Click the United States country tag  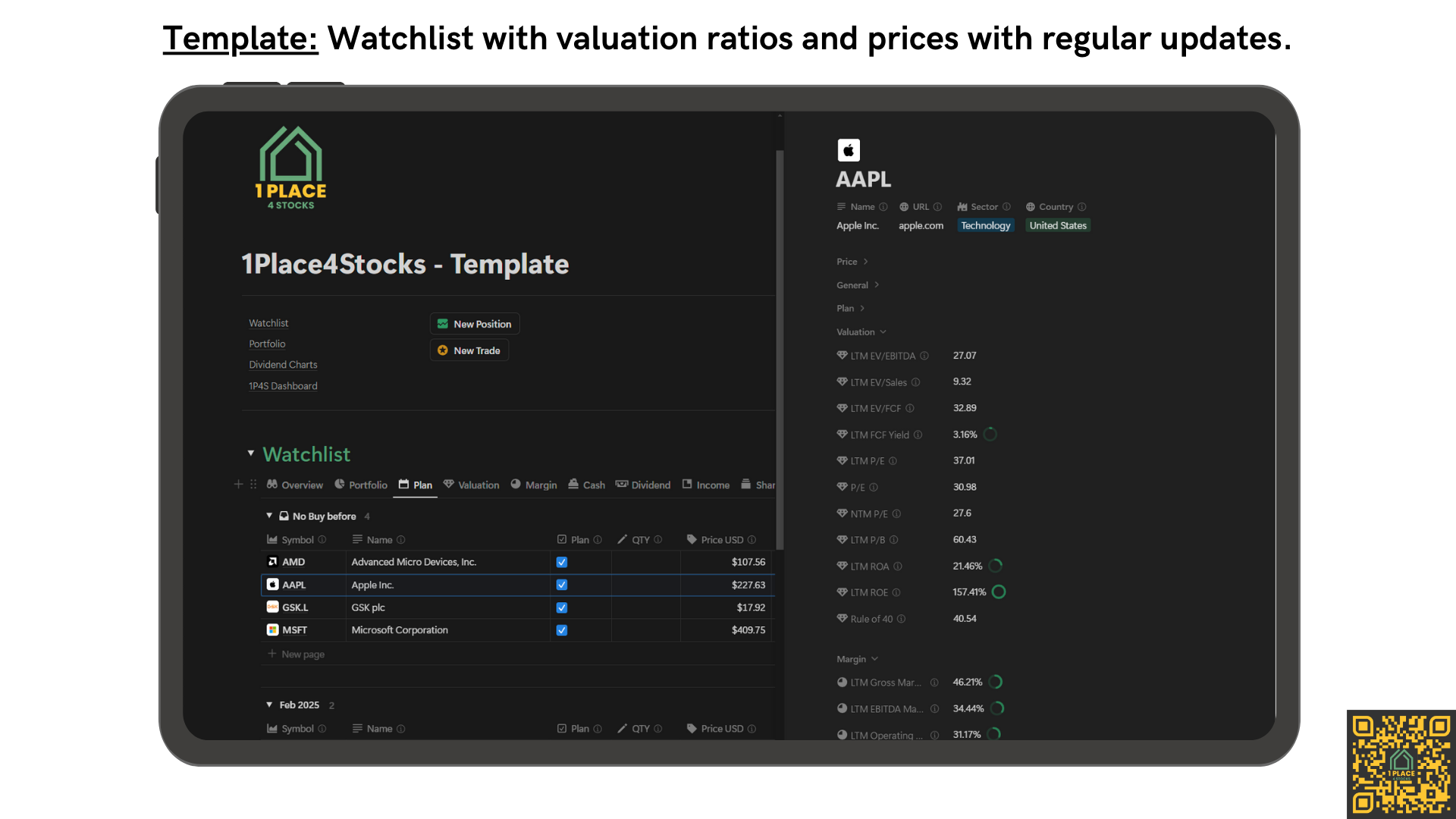point(1058,225)
